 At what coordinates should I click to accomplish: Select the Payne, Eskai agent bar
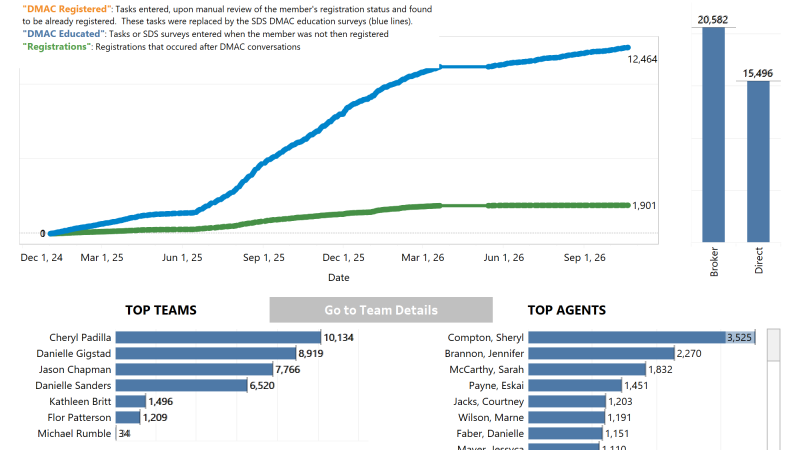pyautogui.click(x=575, y=385)
